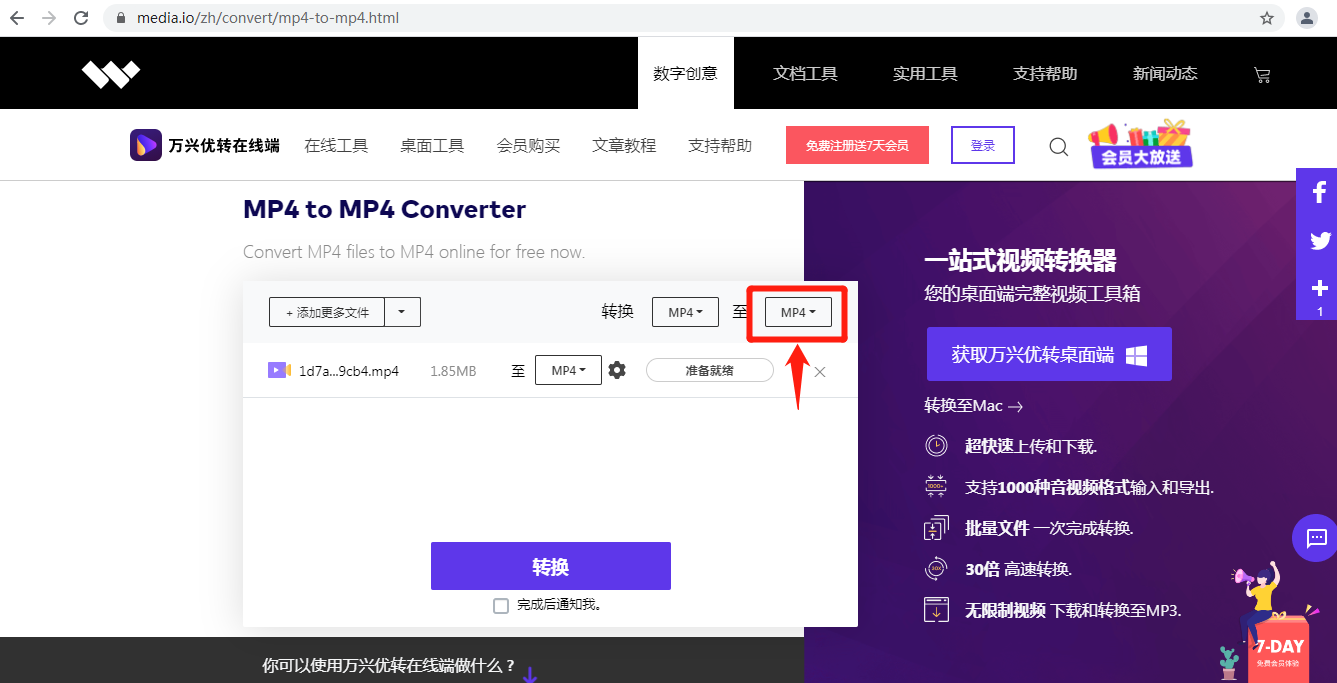Open conversion settings gear for the MP4 file
1337x683 pixels.
pyautogui.click(x=617, y=369)
